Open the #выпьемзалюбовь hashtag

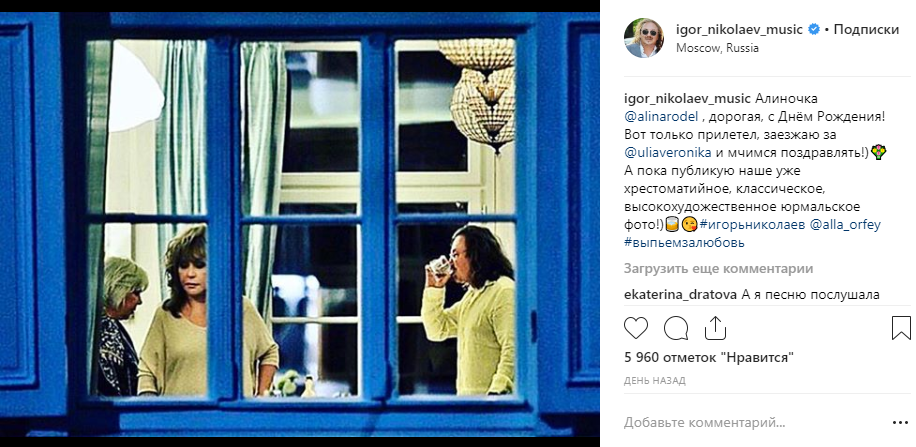tap(684, 242)
